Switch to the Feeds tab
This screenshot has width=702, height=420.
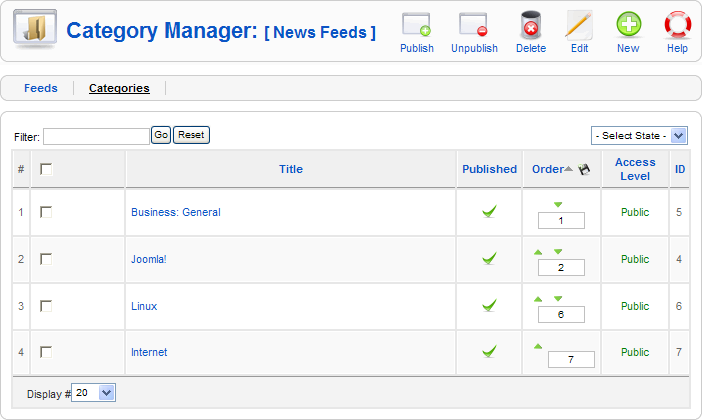[41, 88]
